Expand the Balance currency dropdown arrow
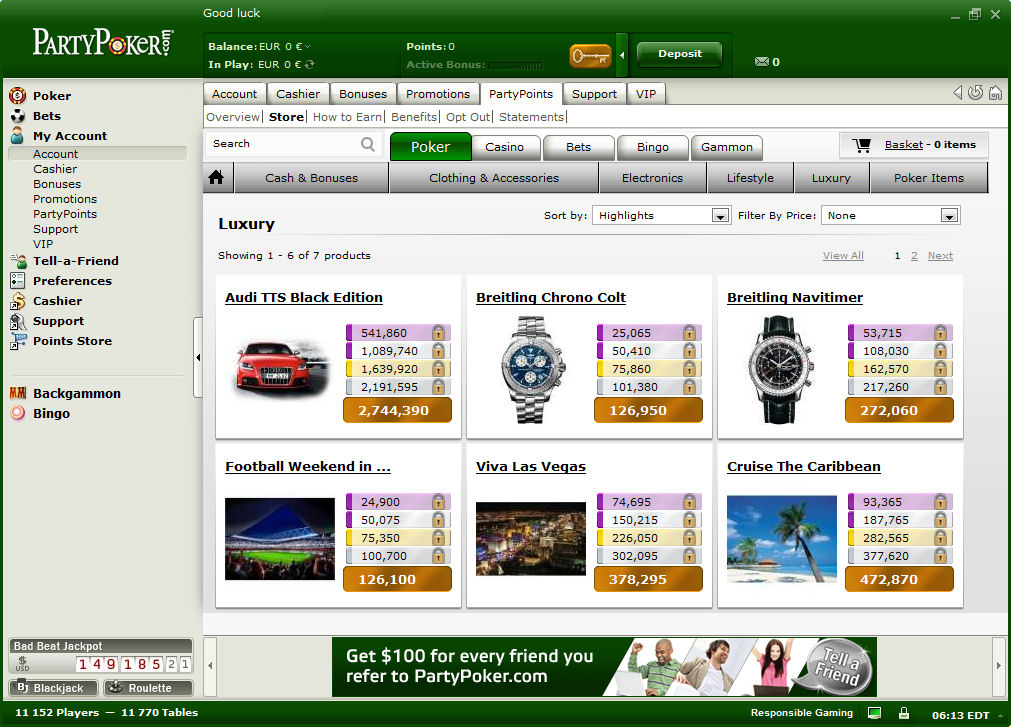 (308, 46)
